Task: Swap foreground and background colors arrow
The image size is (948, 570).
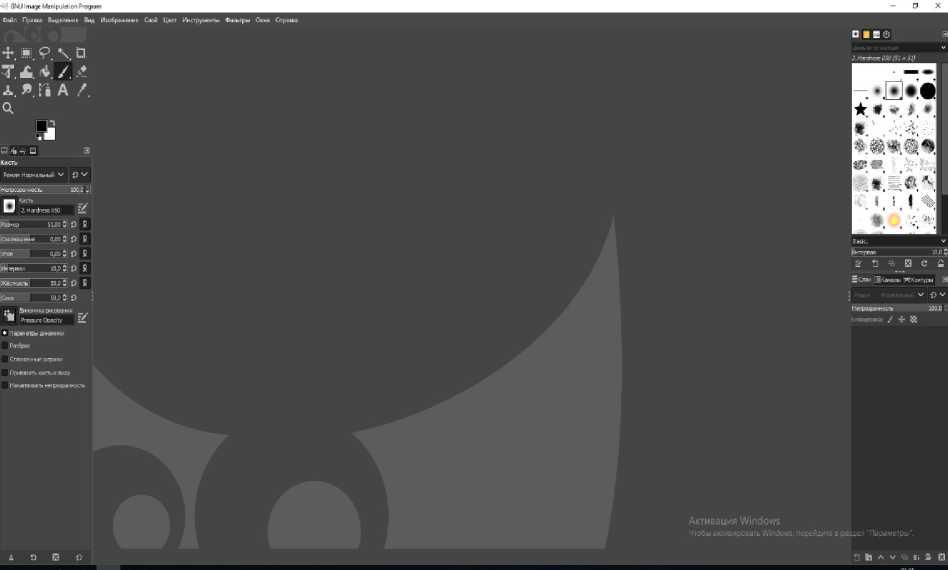Action: tap(52, 123)
